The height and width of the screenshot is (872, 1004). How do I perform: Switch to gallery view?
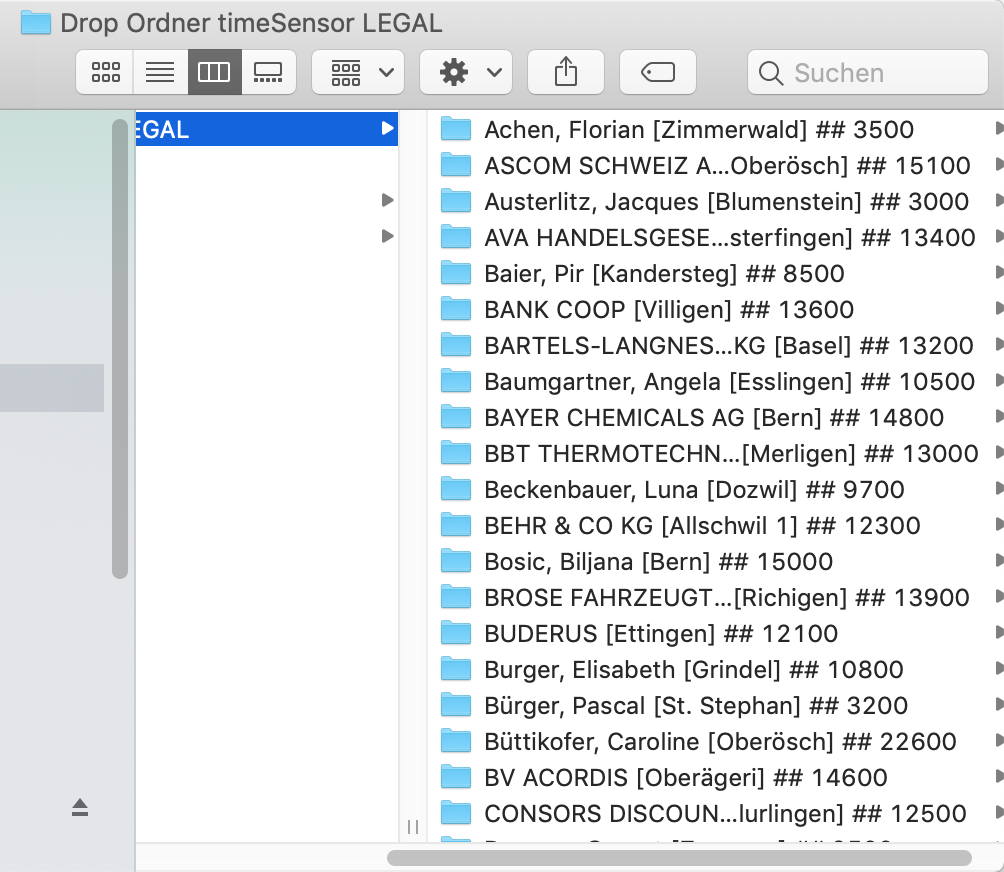point(268,72)
